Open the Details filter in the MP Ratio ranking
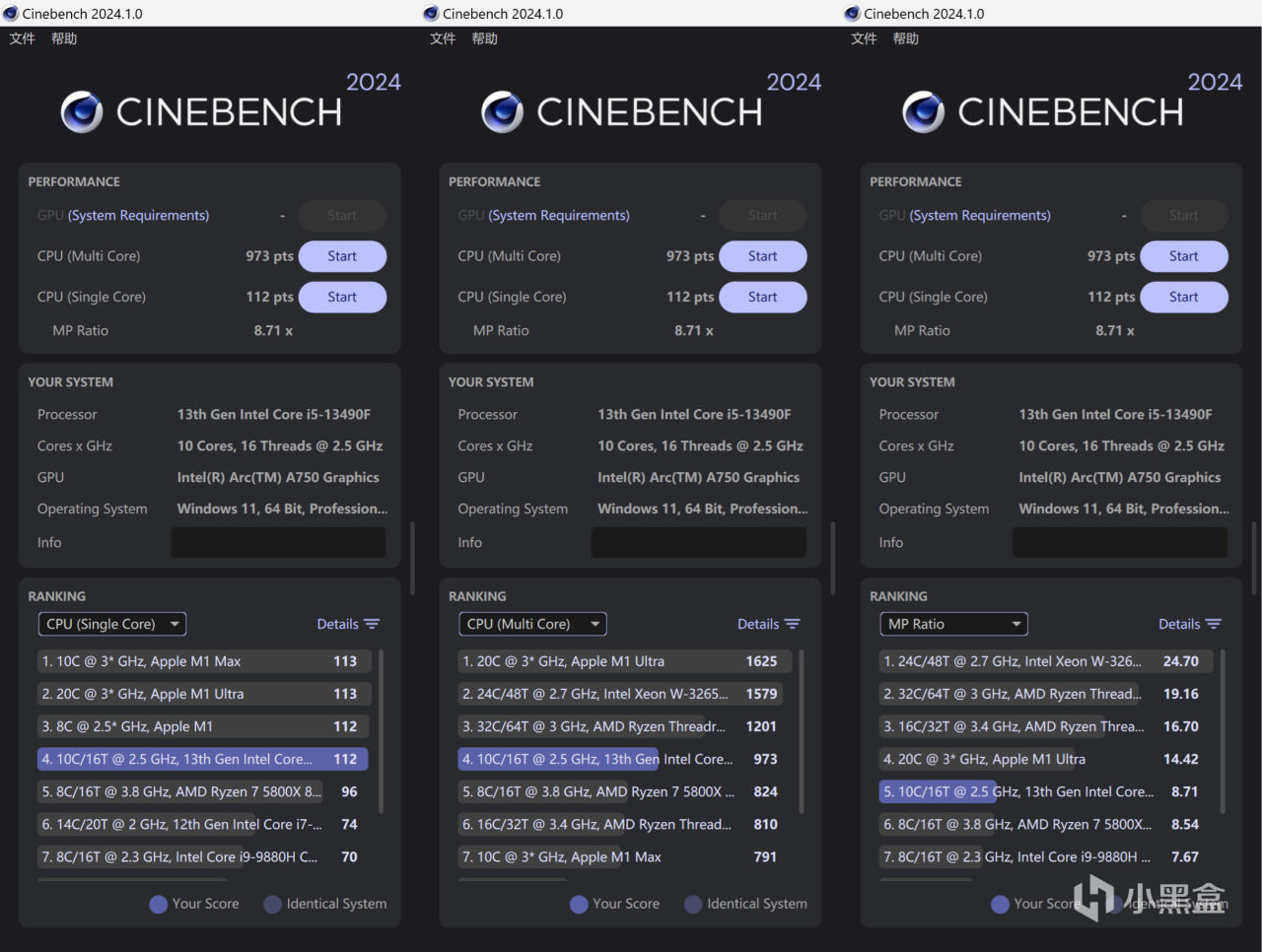This screenshot has width=1262, height=952. 1190,624
